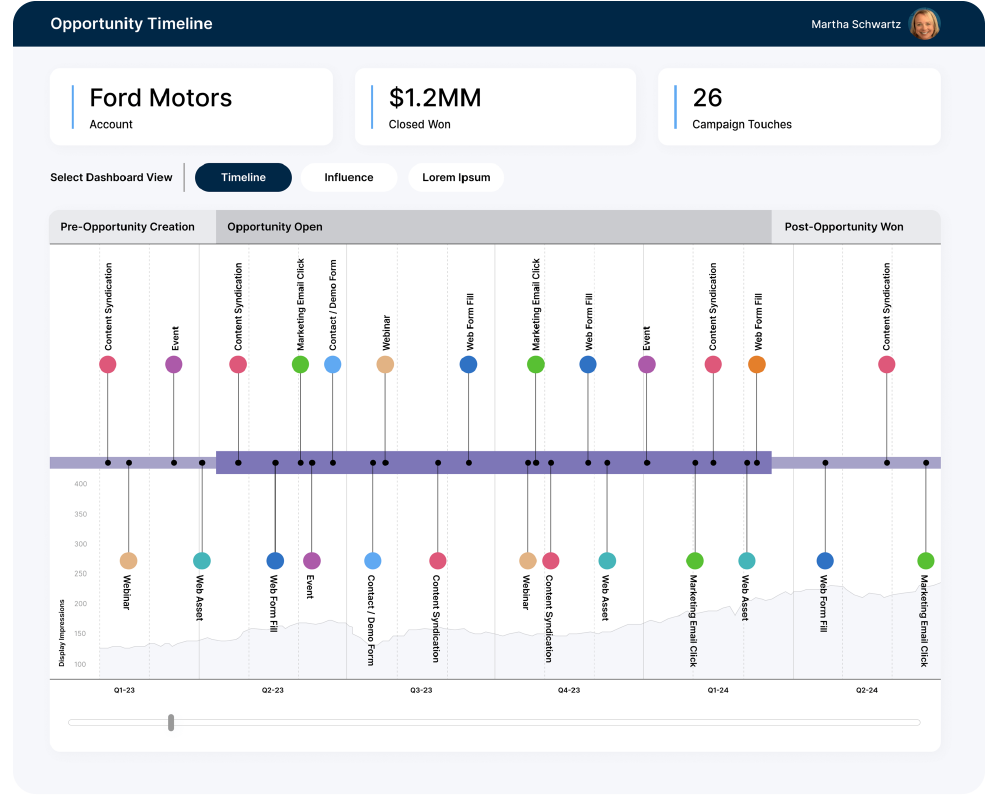999x795 pixels.
Task: Select the orange Web Form Fill marker
Action: (x=756, y=364)
